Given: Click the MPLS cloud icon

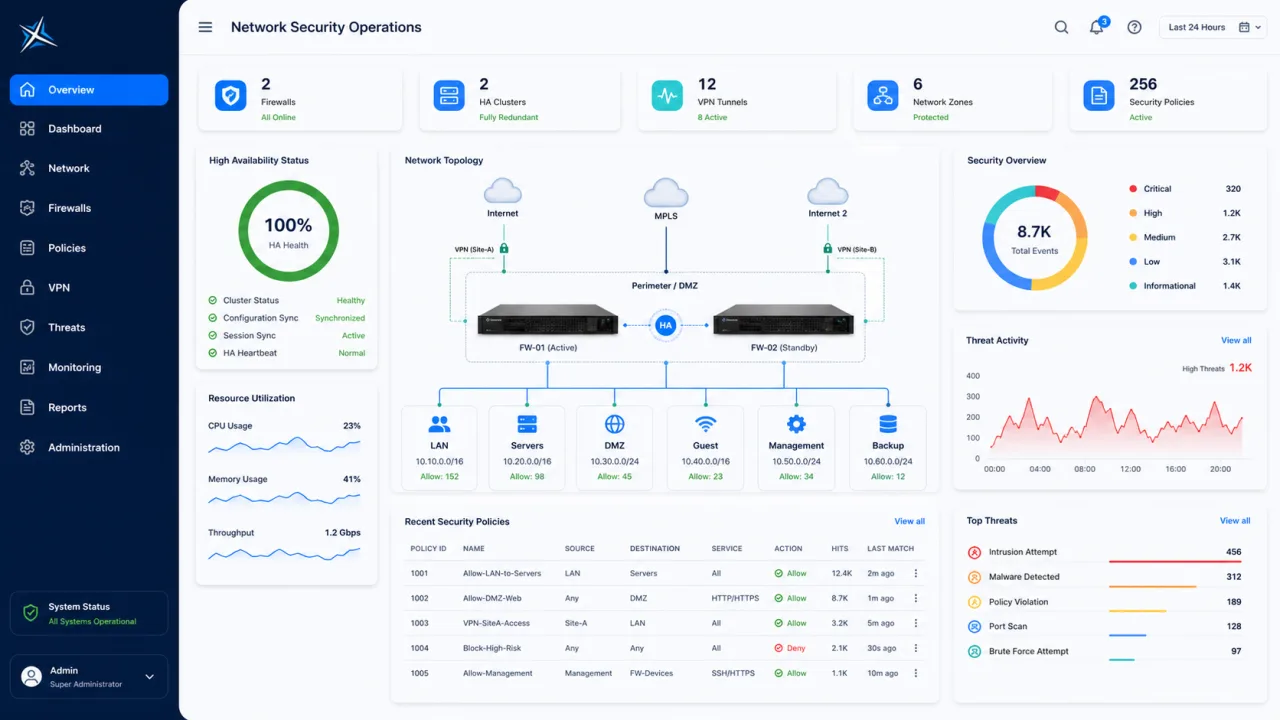Looking at the screenshot, I should pyautogui.click(x=666, y=192).
